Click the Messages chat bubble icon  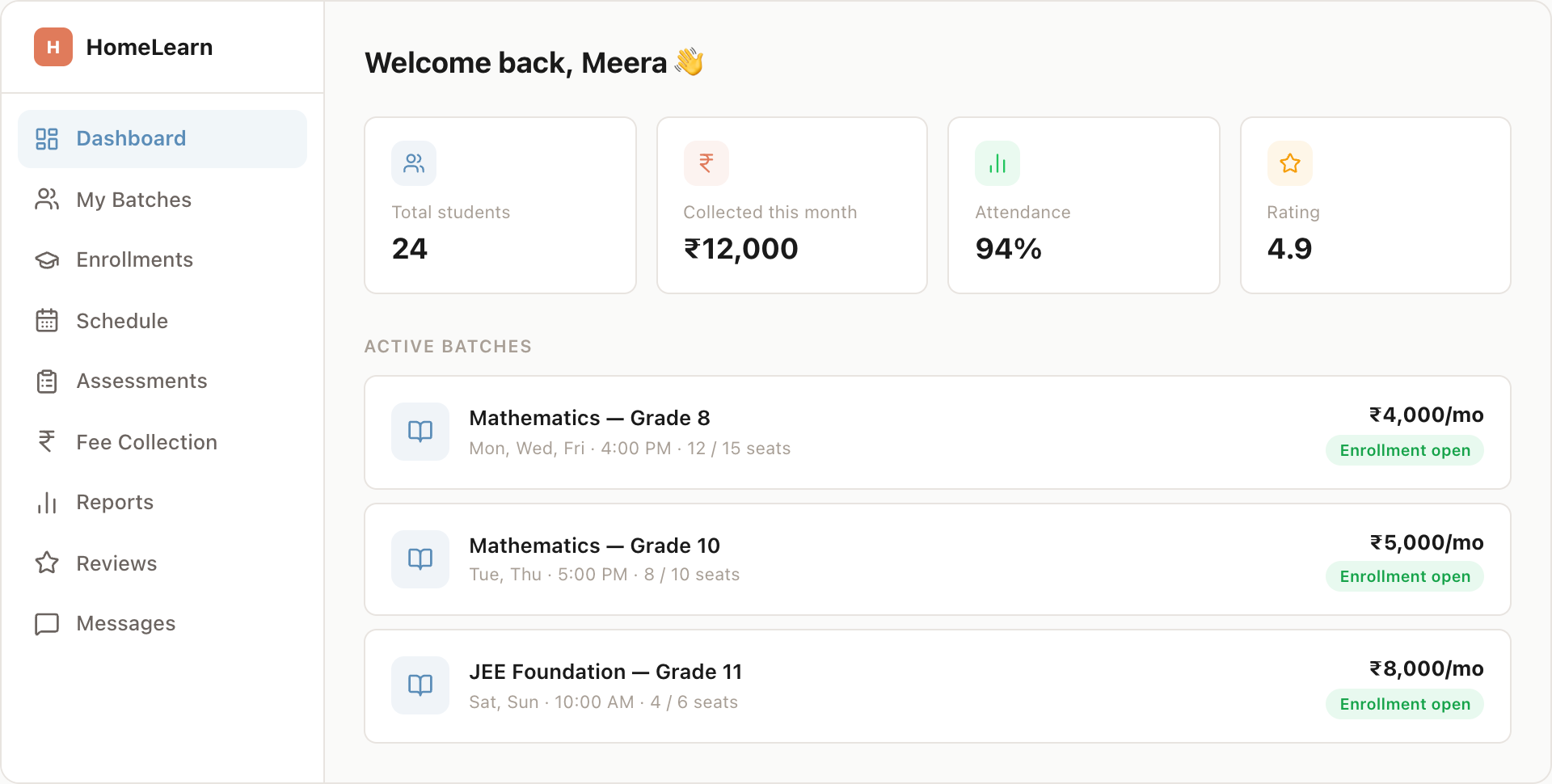tap(47, 623)
